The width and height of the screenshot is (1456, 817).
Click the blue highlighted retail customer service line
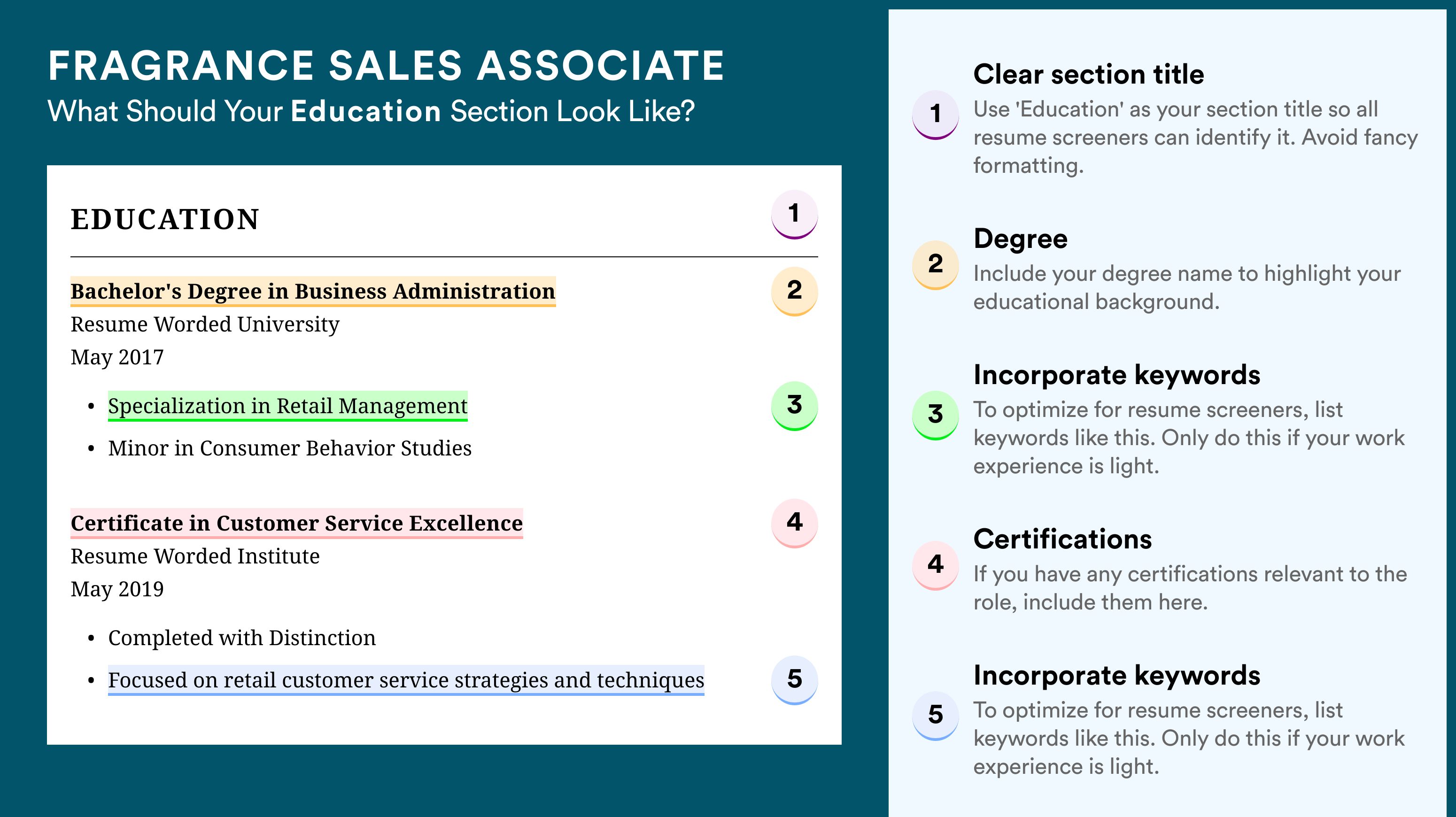pos(406,680)
